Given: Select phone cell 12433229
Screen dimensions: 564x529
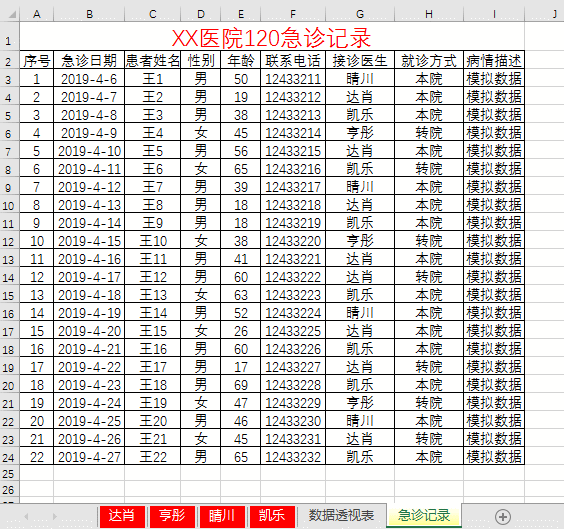Looking at the screenshot, I should pos(293,402).
